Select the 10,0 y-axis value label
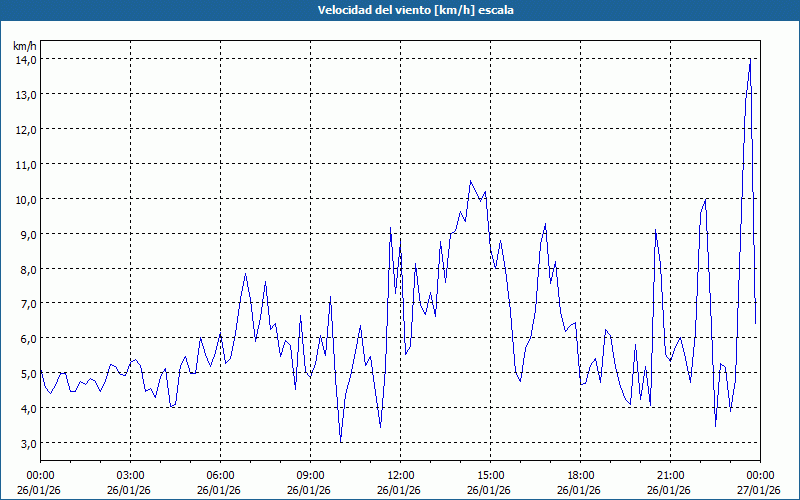Screen dimensions: 800x500 pos(25,199)
